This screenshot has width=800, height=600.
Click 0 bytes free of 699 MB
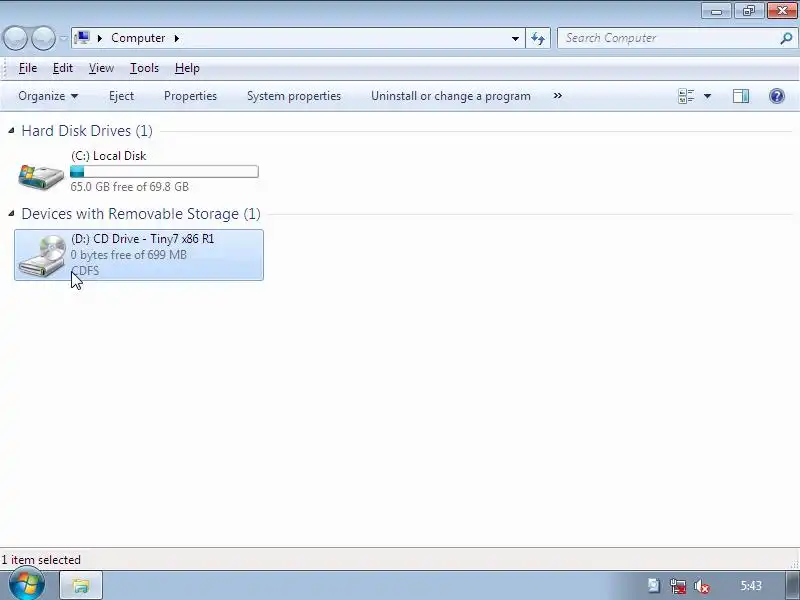pyautogui.click(x=129, y=255)
